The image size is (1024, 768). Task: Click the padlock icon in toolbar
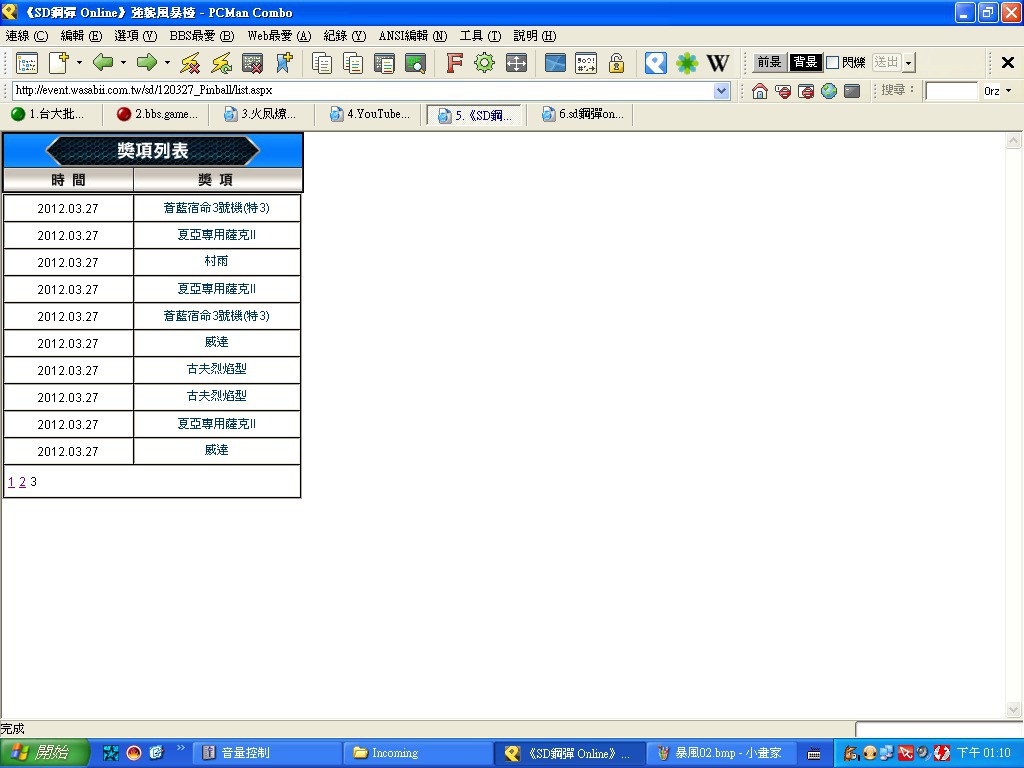click(617, 63)
